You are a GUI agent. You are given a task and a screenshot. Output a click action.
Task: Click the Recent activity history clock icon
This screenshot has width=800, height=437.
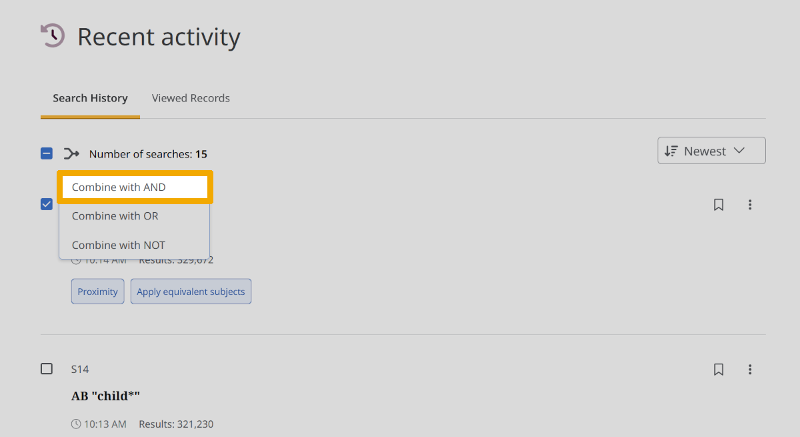click(x=52, y=37)
